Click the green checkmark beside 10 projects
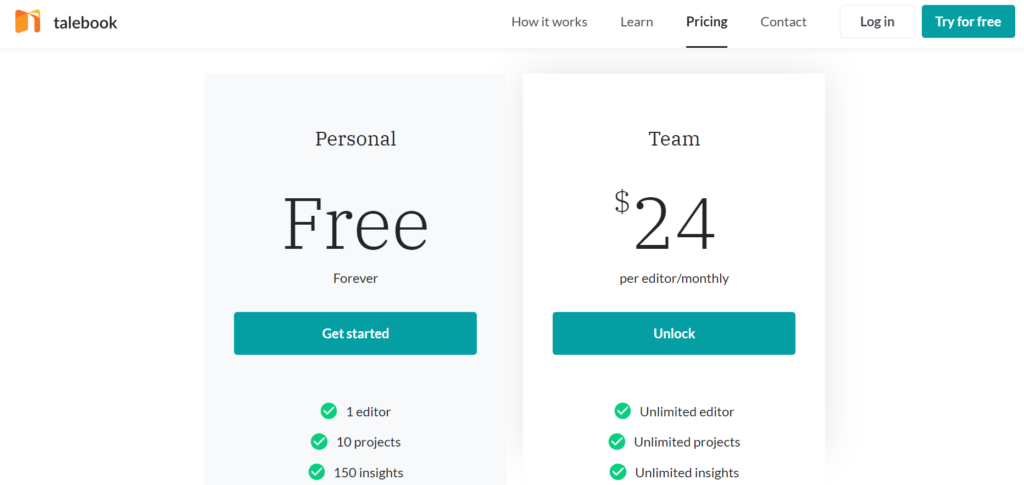1024x485 pixels. pyautogui.click(x=319, y=442)
